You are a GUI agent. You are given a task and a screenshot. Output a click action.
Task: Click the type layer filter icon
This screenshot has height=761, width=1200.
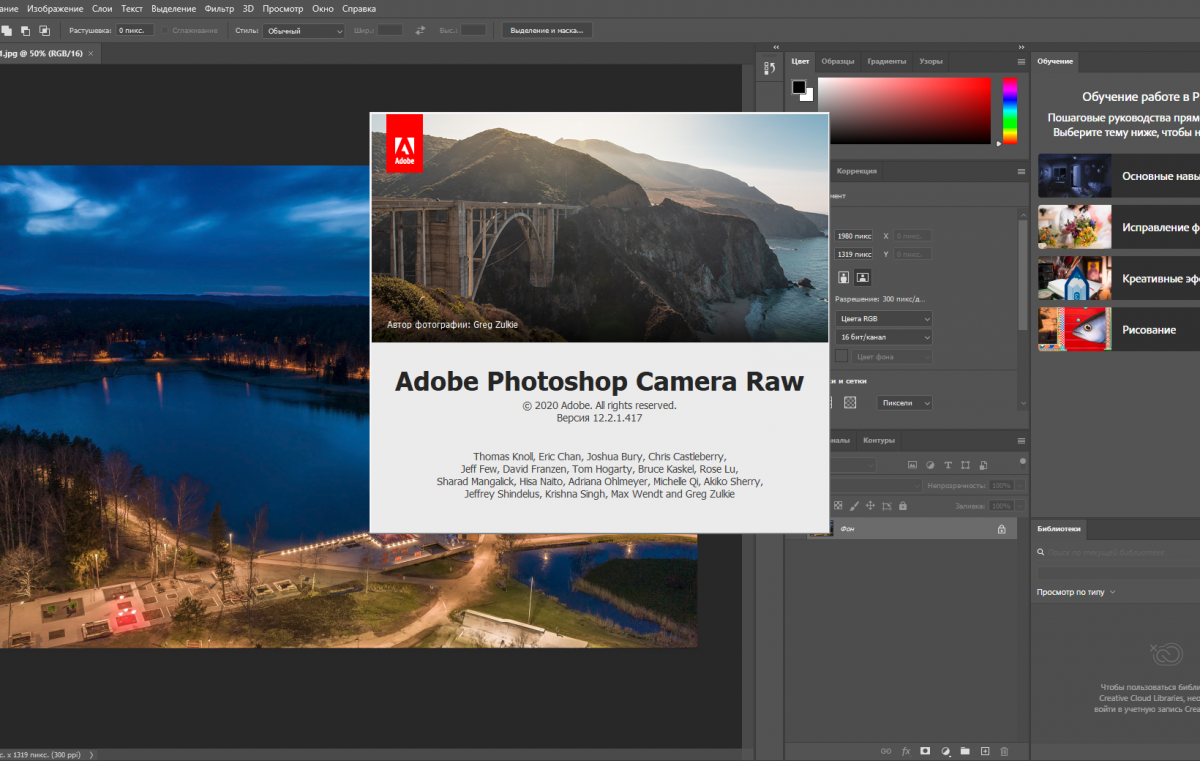[947, 465]
